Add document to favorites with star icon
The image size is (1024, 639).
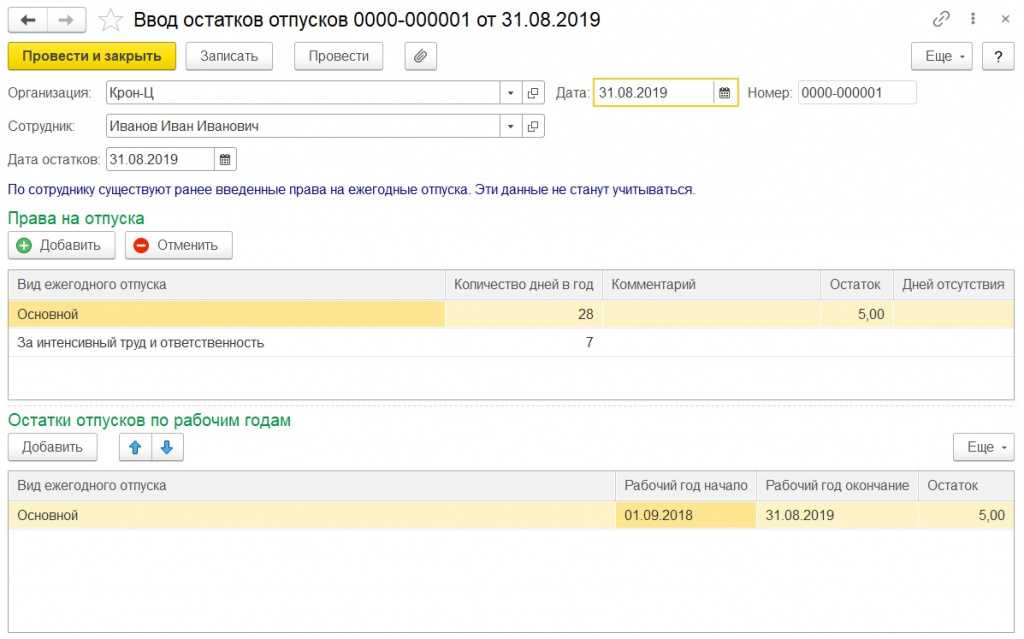113,20
